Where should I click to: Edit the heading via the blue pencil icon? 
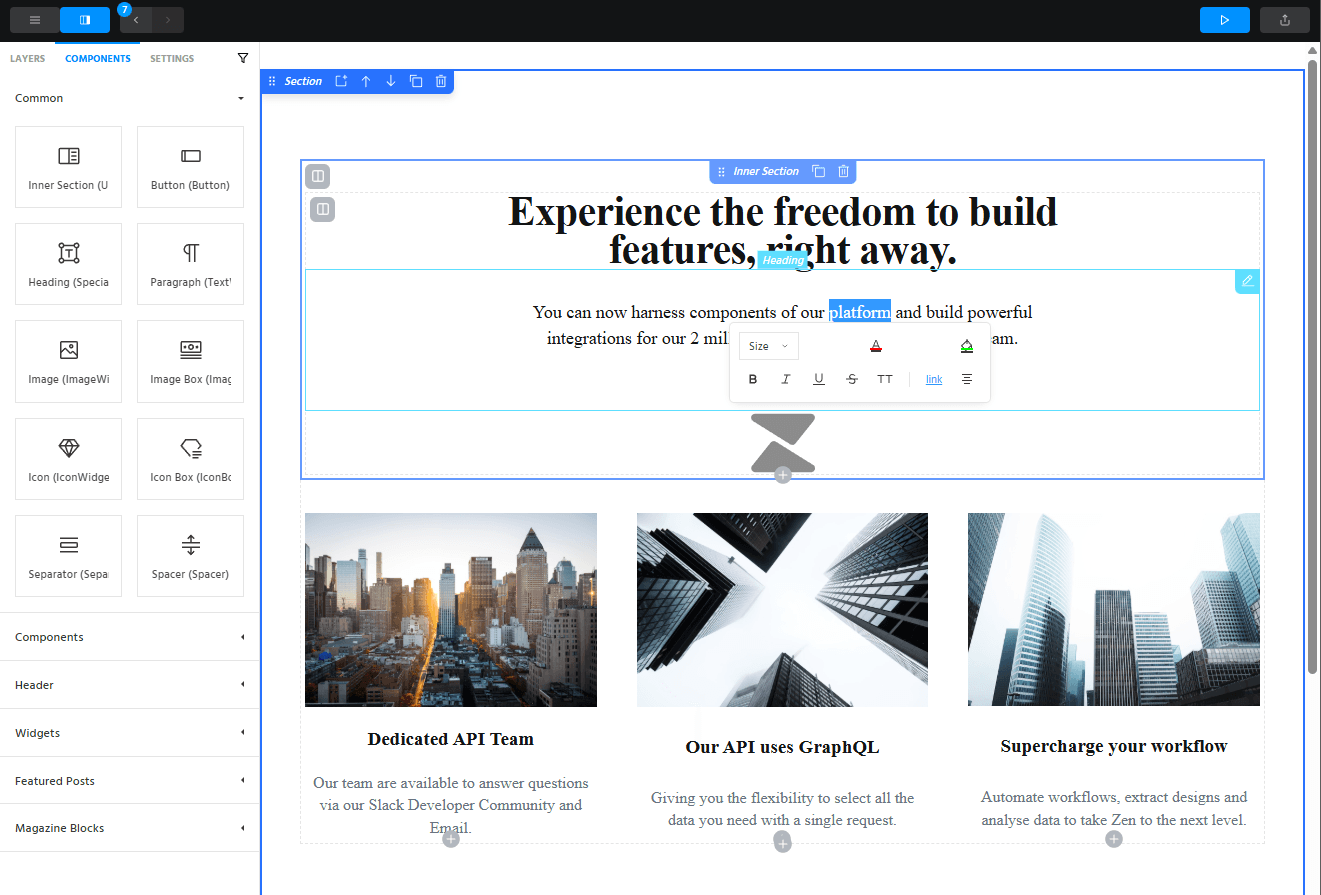[x=1246, y=281]
